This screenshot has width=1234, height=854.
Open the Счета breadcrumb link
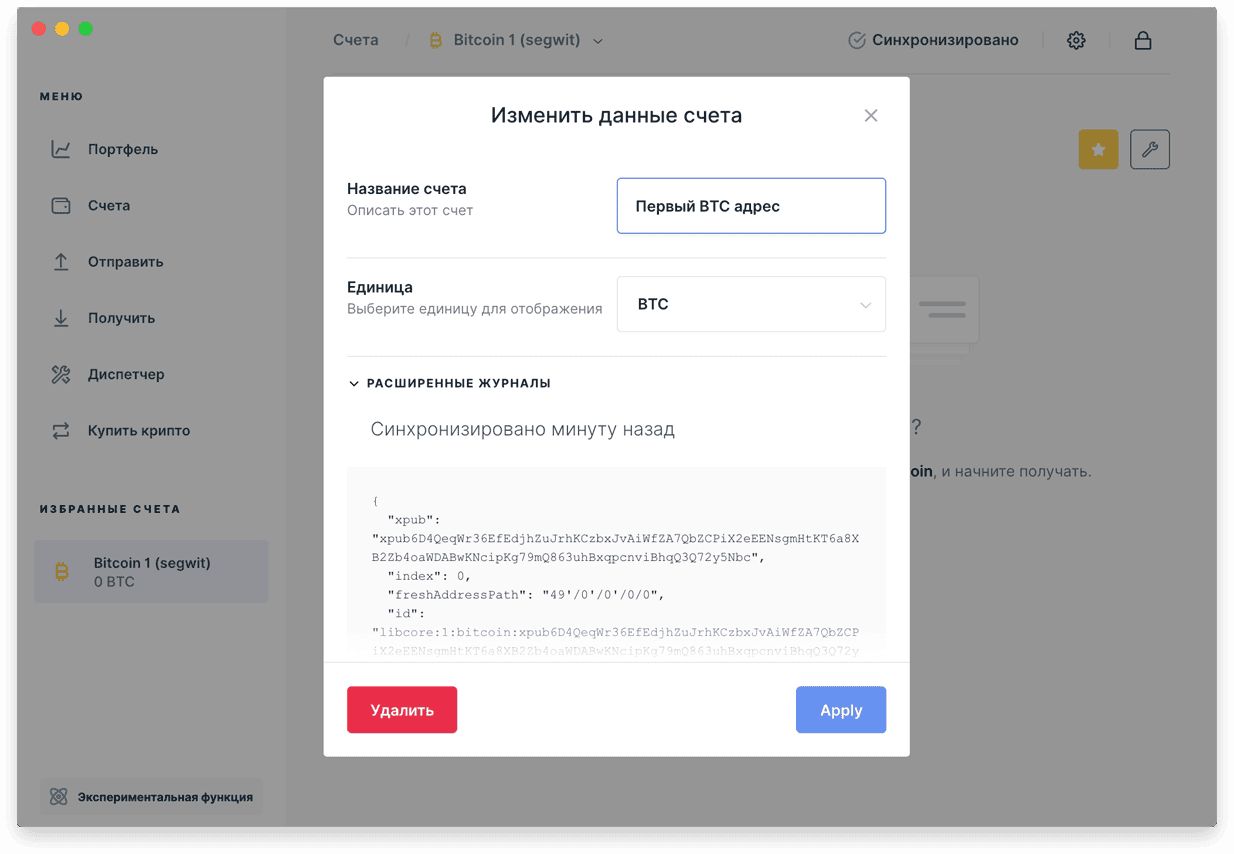coord(356,41)
